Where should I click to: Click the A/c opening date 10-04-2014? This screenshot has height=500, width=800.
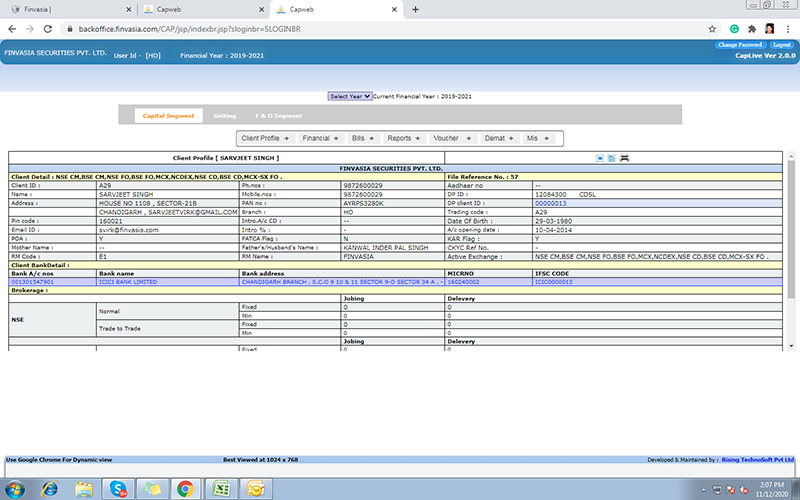(553, 230)
